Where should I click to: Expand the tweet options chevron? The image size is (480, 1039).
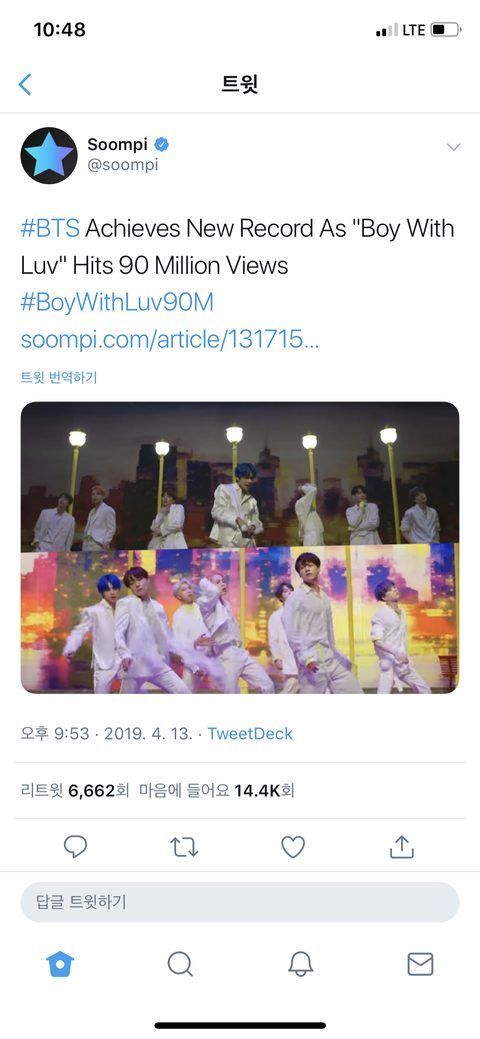click(x=453, y=146)
